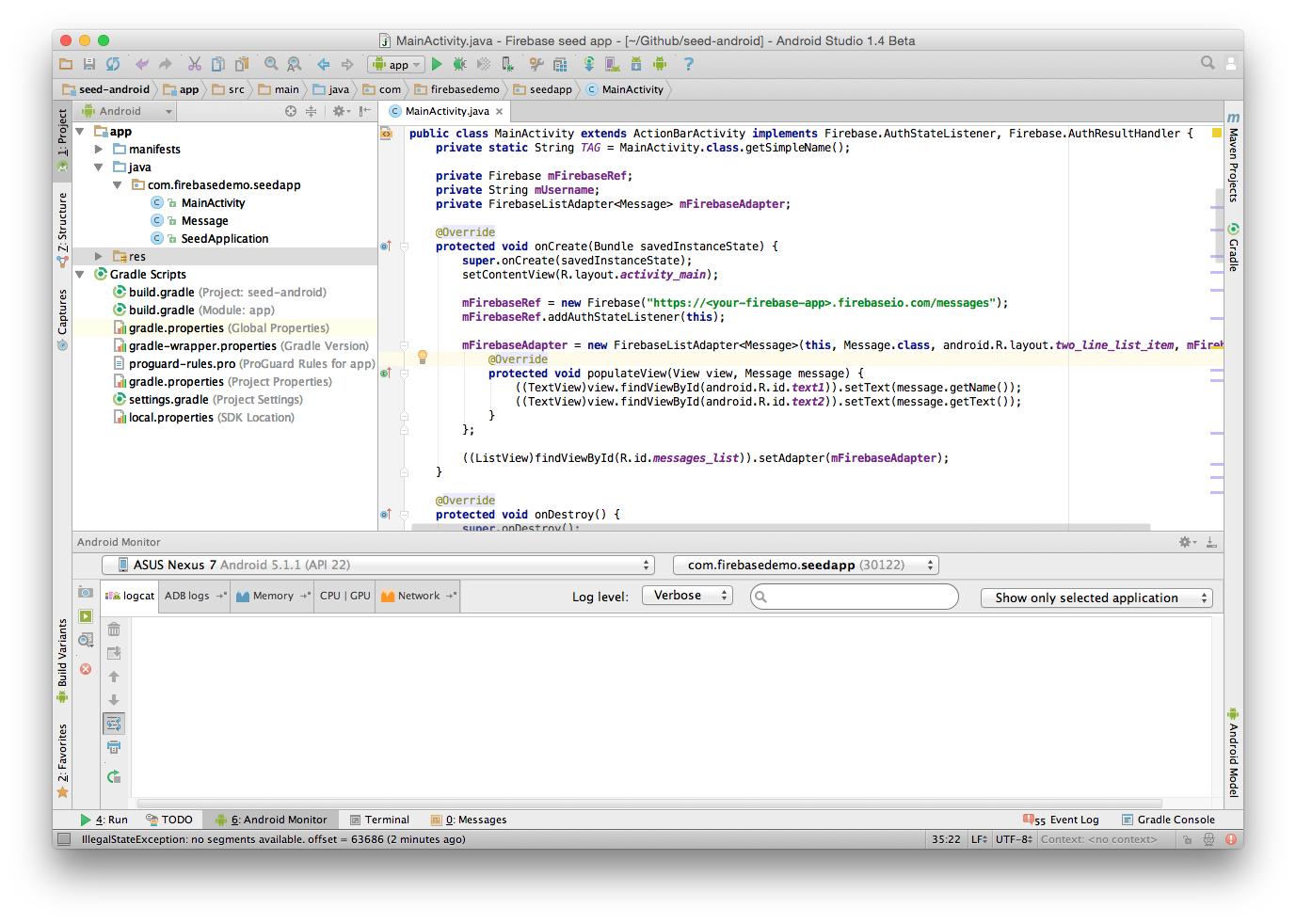Click Sync Project with Gradle Files icon
This screenshot has width=1296, height=924.
coord(589,64)
